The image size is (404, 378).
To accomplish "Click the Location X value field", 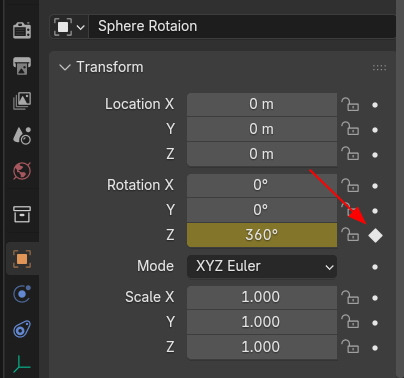I will click(262, 104).
